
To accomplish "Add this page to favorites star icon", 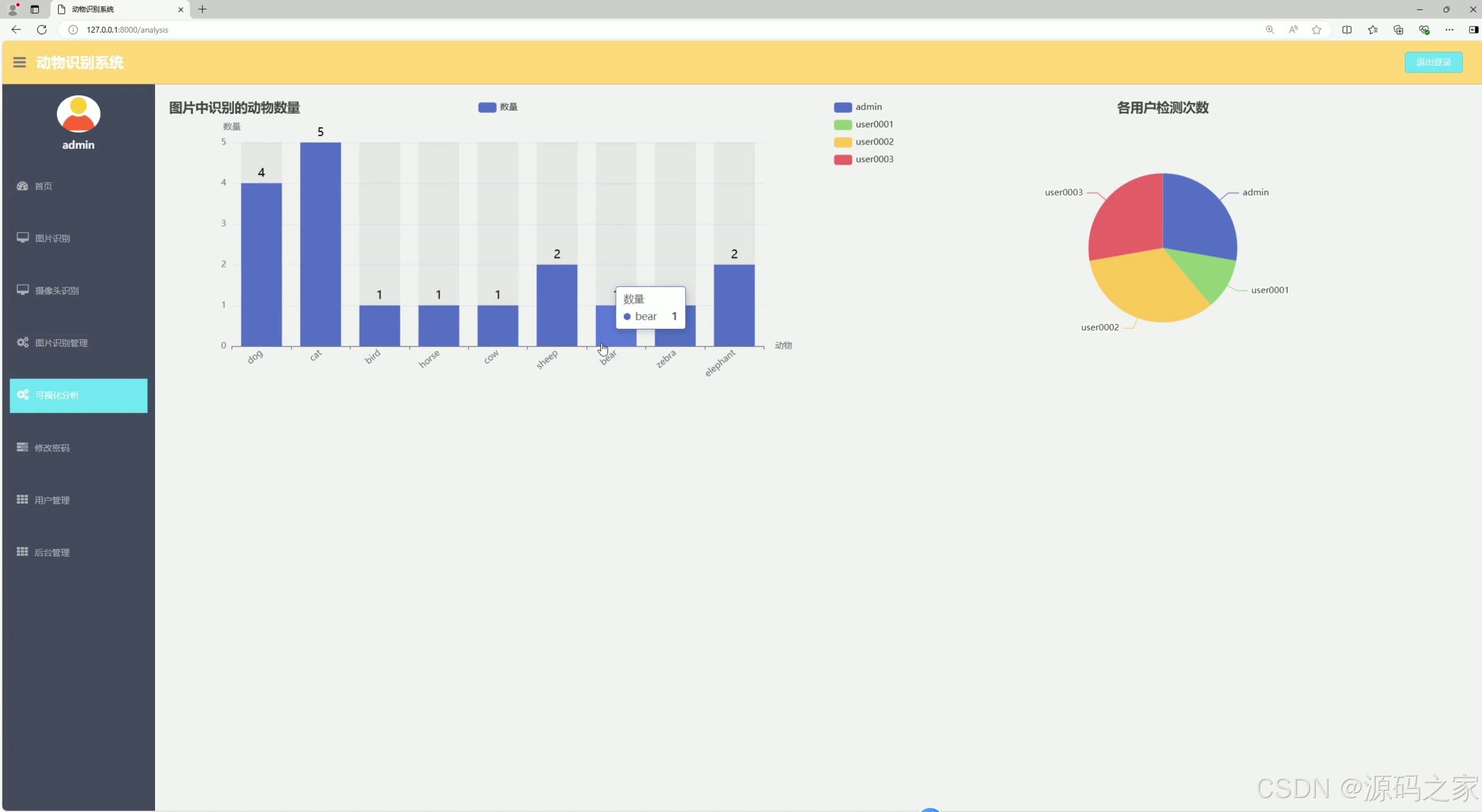I will (x=1316, y=30).
